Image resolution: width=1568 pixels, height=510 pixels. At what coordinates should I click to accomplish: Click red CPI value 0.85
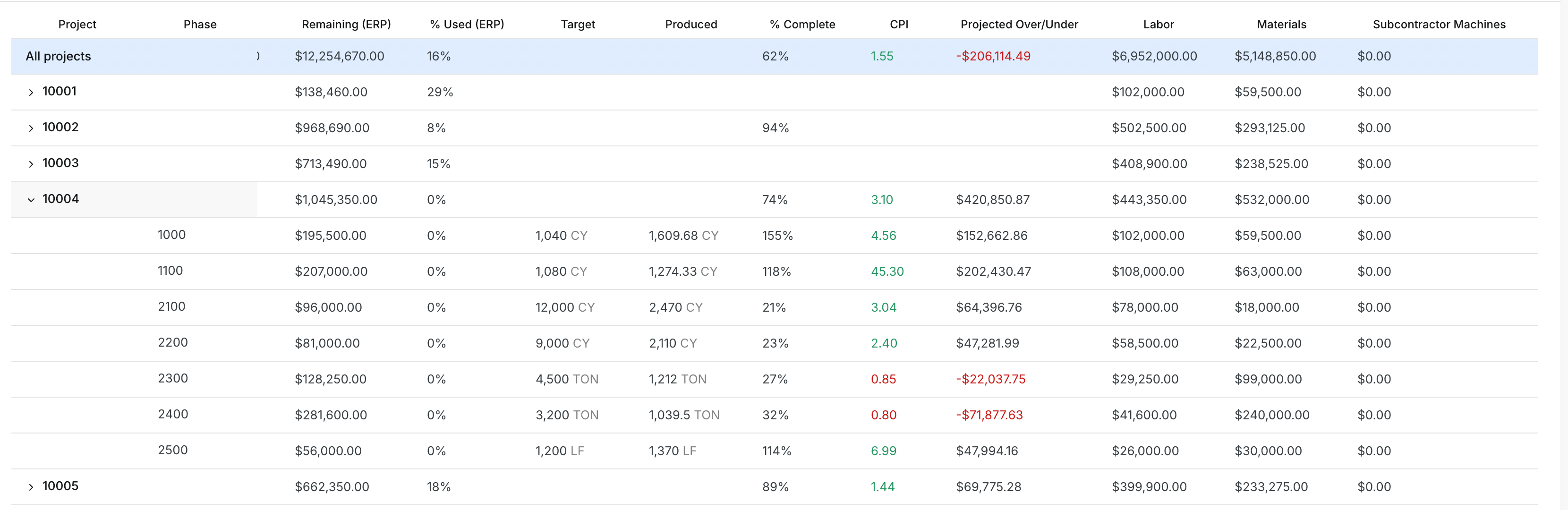883,379
